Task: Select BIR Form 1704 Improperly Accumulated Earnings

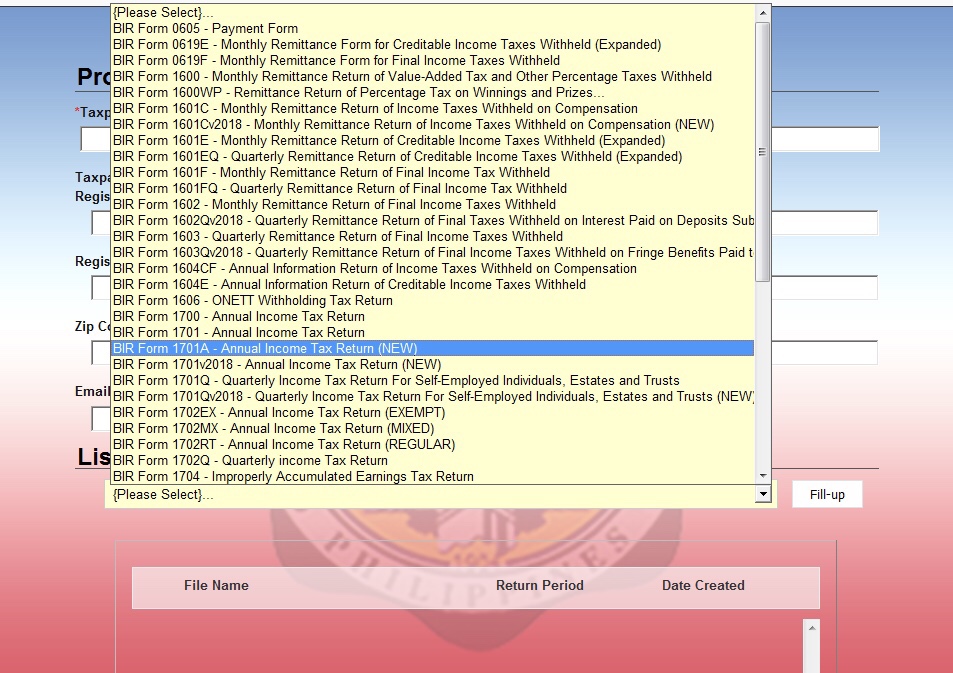Action: click(x=293, y=477)
